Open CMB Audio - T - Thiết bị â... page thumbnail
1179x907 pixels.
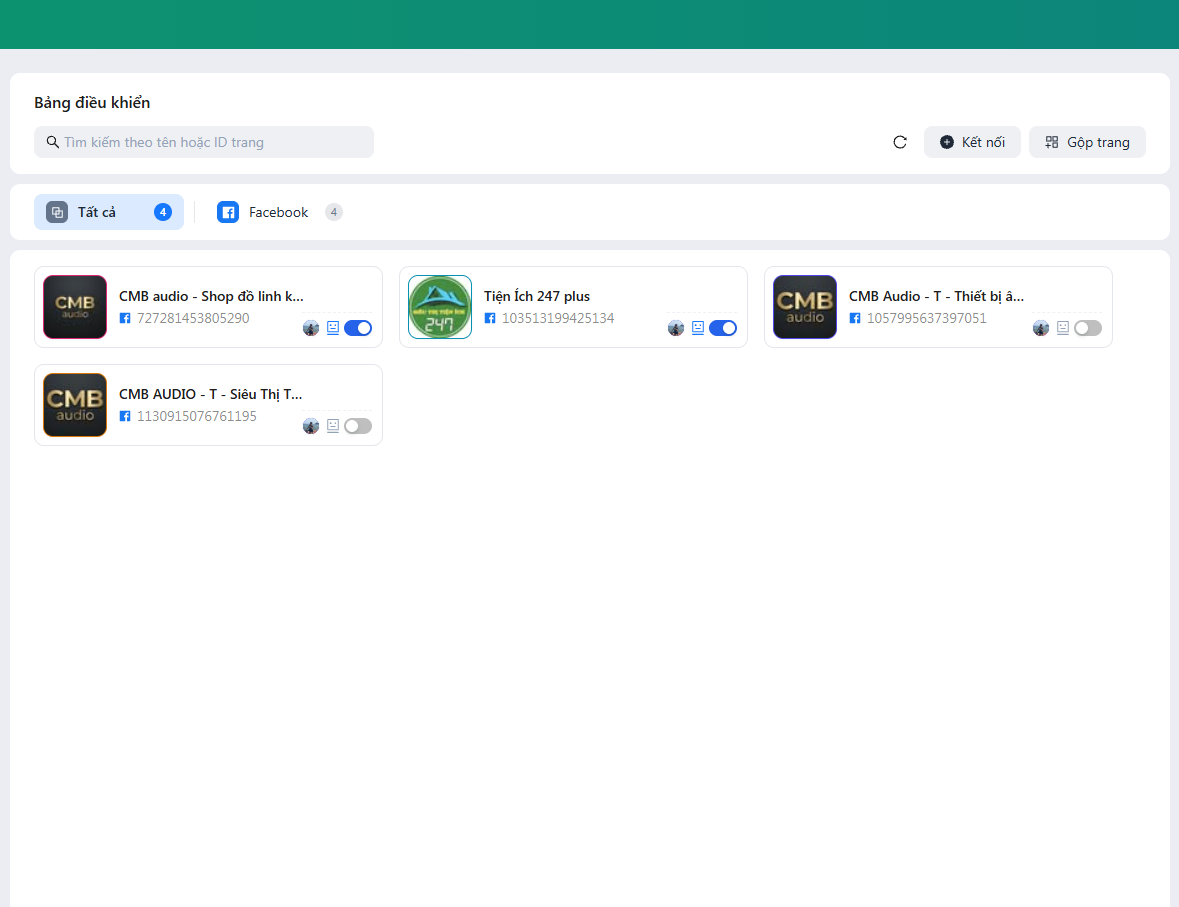point(805,307)
